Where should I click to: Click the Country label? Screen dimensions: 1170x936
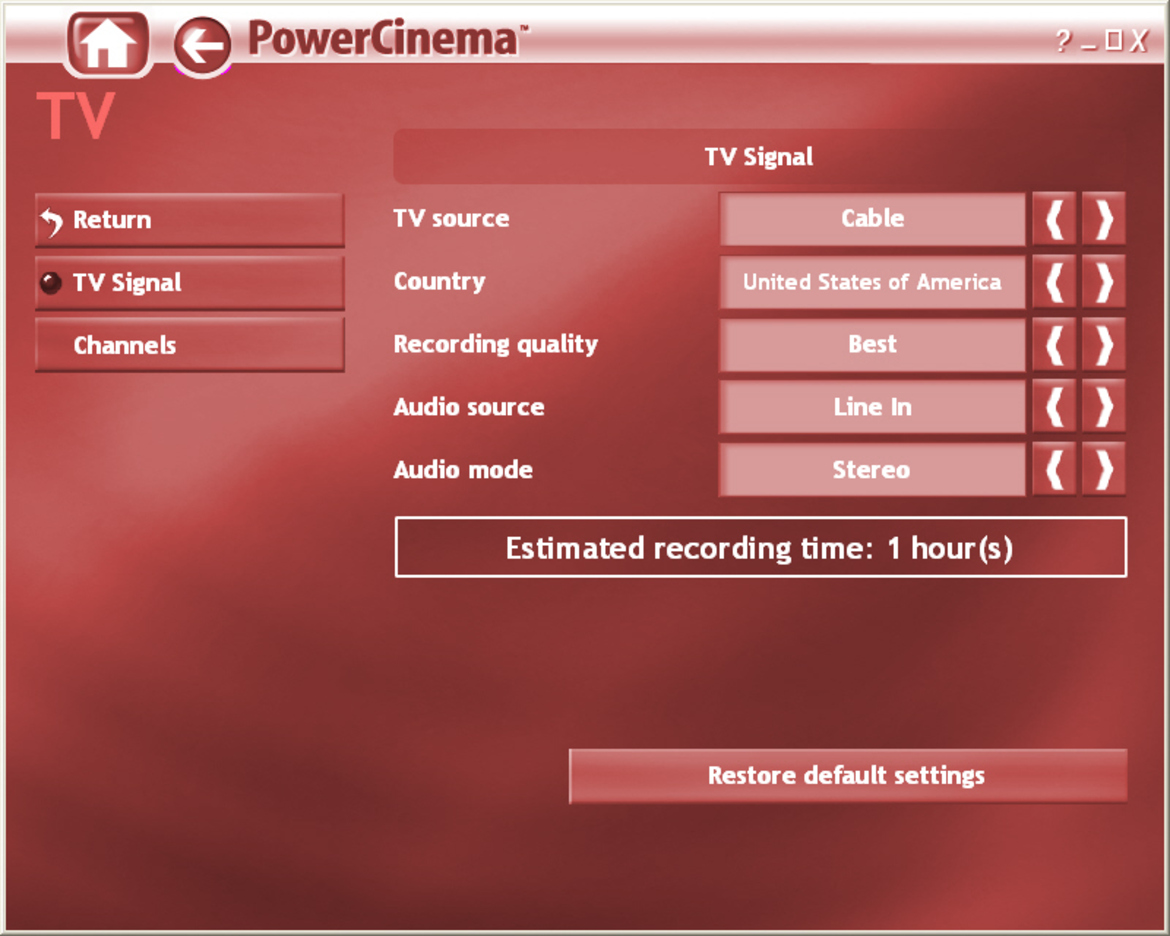tap(439, 281)
